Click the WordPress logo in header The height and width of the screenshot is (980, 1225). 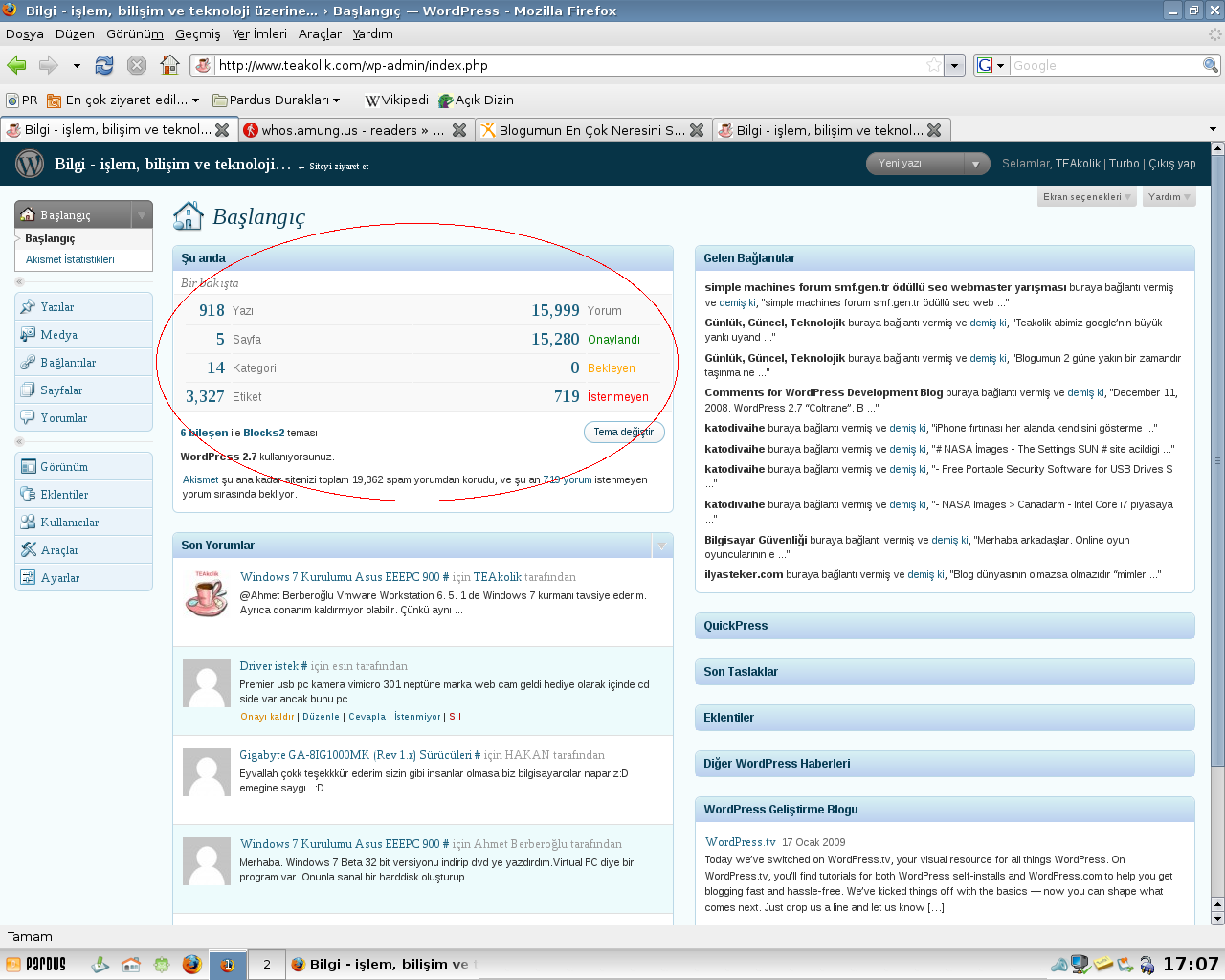pos(31,164)
